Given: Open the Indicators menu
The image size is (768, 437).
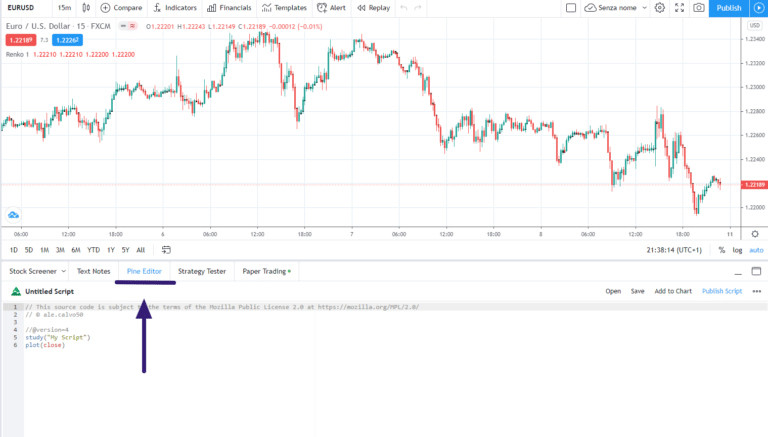Looking at the screenshot, I should pyautogui.click(x=174, y=8).
